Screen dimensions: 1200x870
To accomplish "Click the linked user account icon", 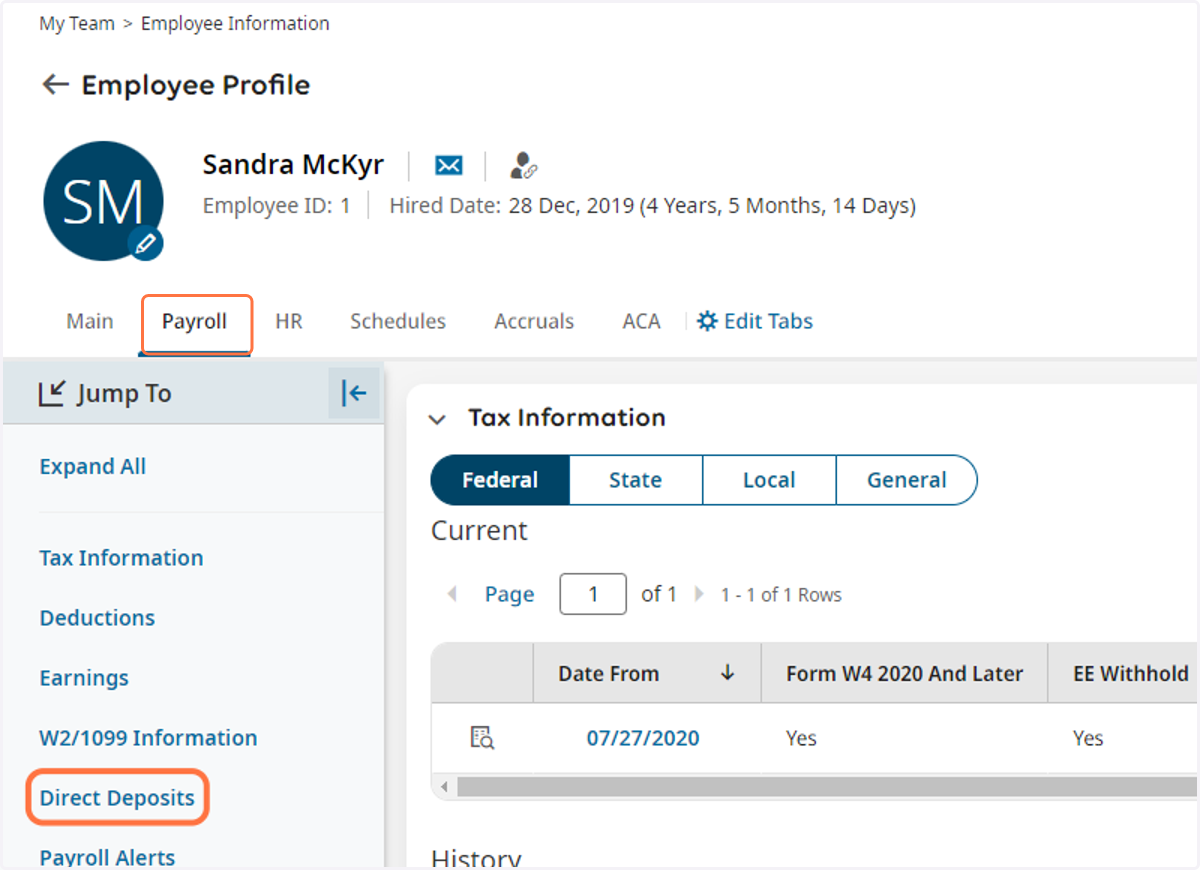I will (x=524, y=165).
